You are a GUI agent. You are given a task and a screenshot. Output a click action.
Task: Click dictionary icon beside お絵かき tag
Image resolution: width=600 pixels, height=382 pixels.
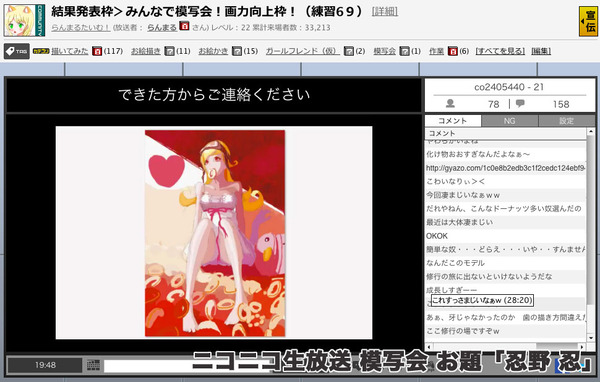pyautogui.click(x=237, y=51)
